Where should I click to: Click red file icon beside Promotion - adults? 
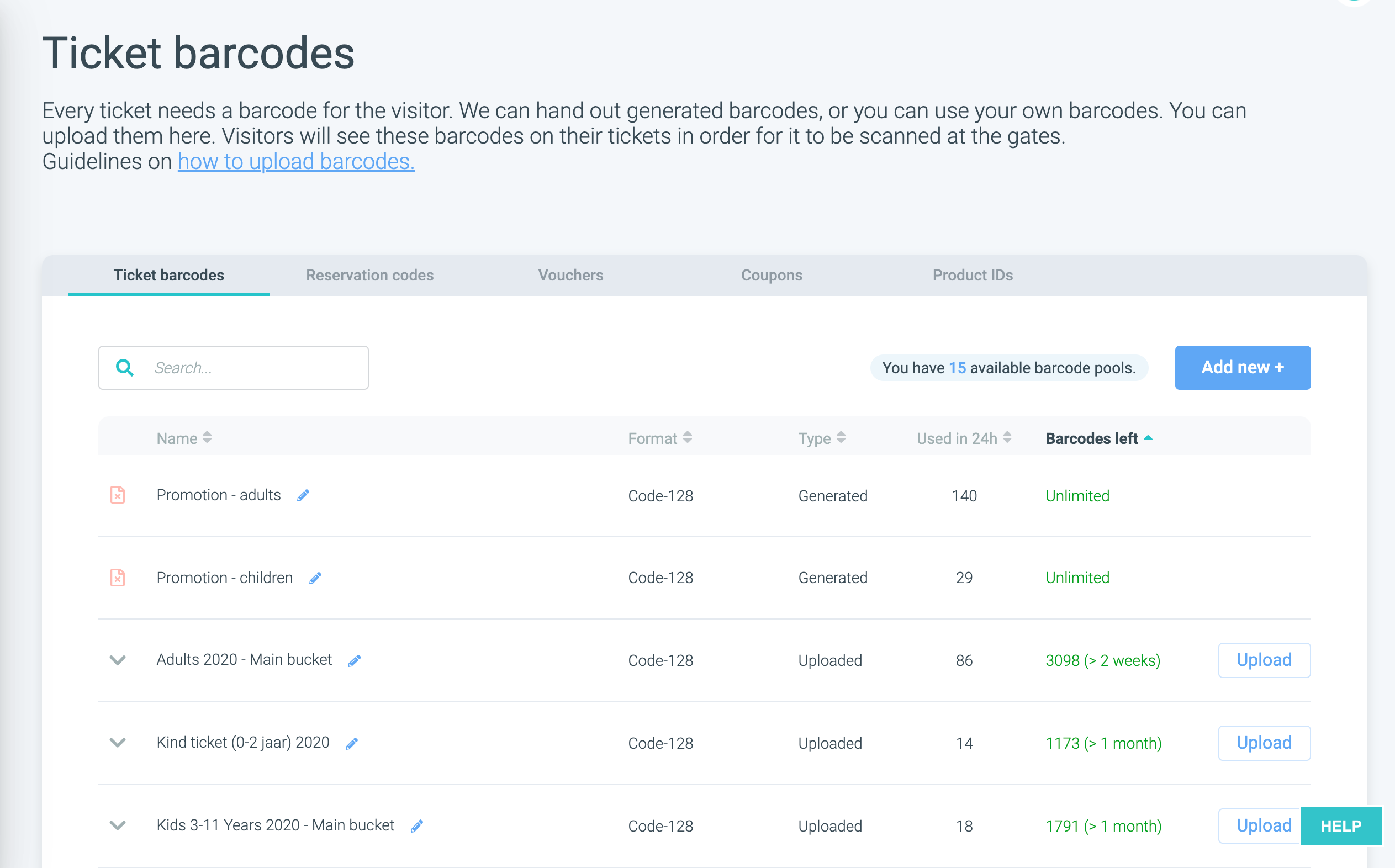pyautogui.click(x=118, y=495)
